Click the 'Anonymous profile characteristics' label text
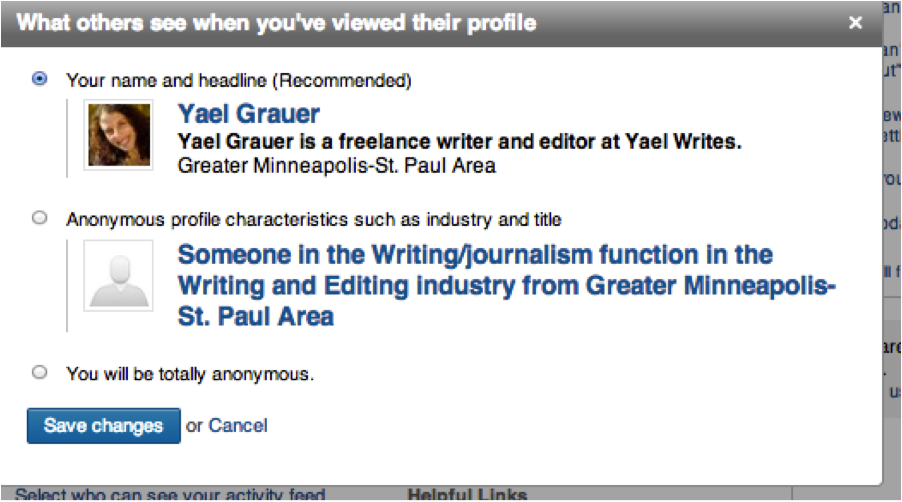Screen dimensions: 902x502 tap(313, 219)
